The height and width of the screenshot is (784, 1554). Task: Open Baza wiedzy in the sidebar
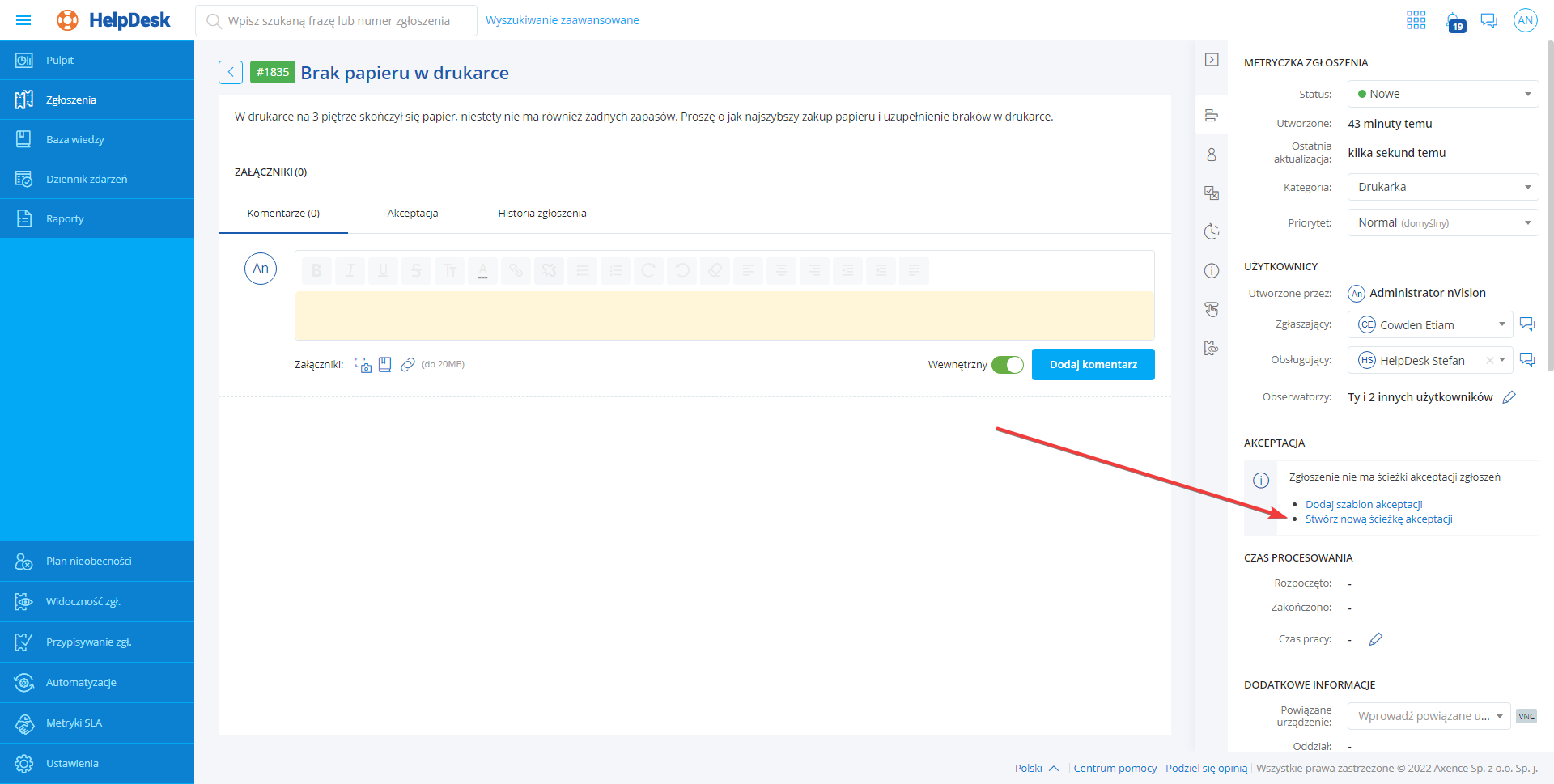click(x=75, y=140)
